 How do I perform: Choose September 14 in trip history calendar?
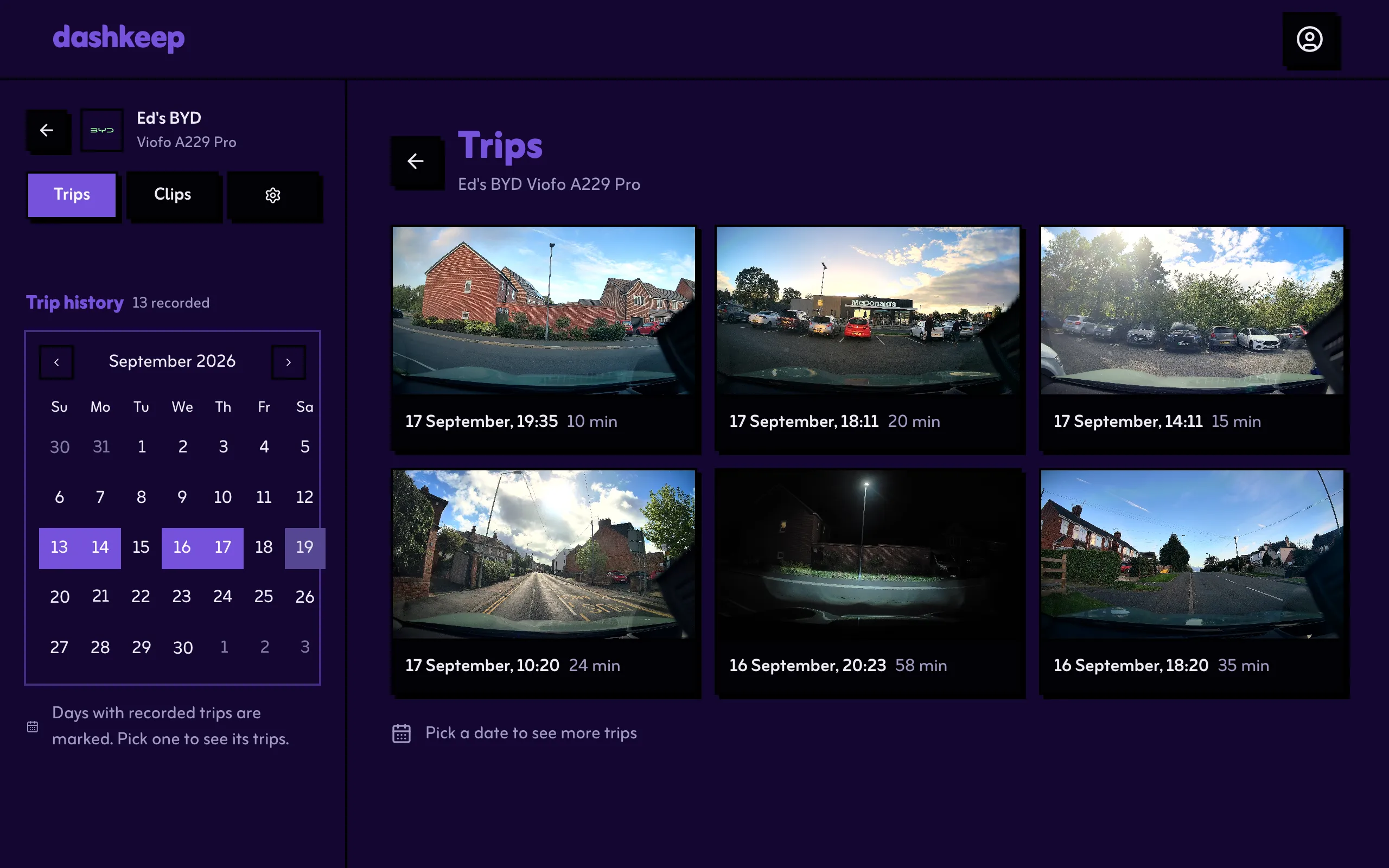point(100,548)
